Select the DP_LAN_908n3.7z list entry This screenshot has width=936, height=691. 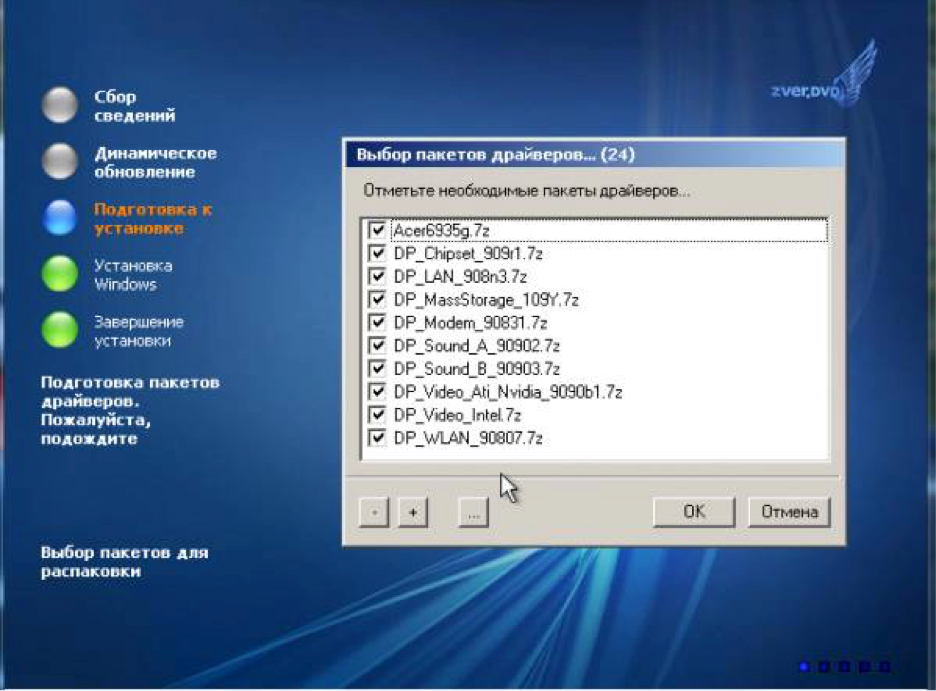click(460, 277)
